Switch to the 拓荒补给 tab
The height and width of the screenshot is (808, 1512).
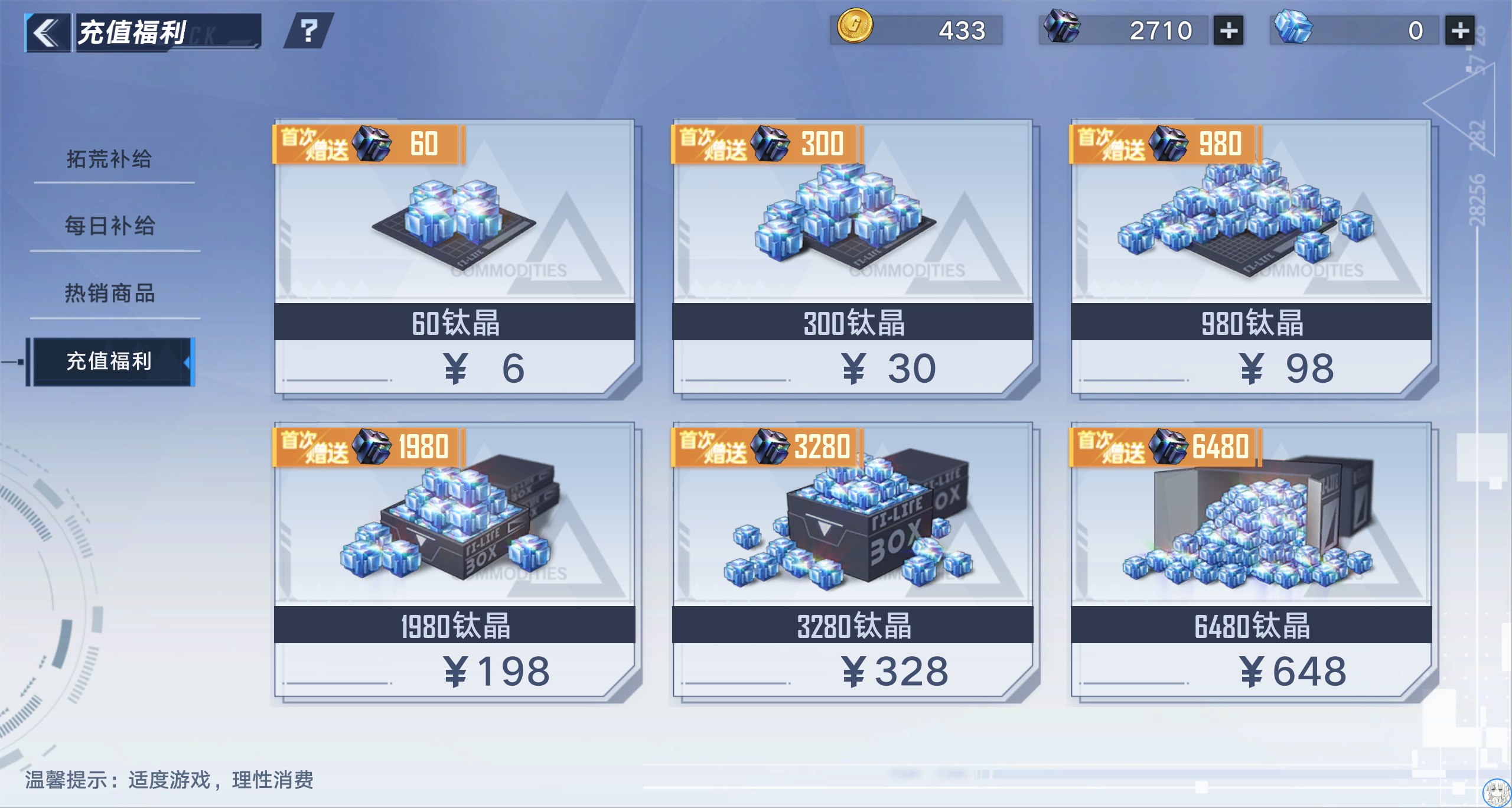coord(109,159)
